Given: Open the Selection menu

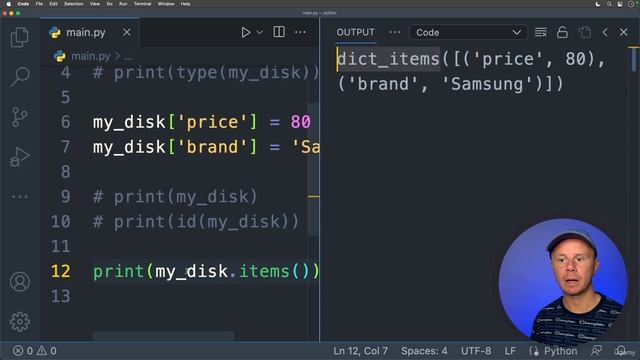Looking at the screenshot, I should (74, 4).
